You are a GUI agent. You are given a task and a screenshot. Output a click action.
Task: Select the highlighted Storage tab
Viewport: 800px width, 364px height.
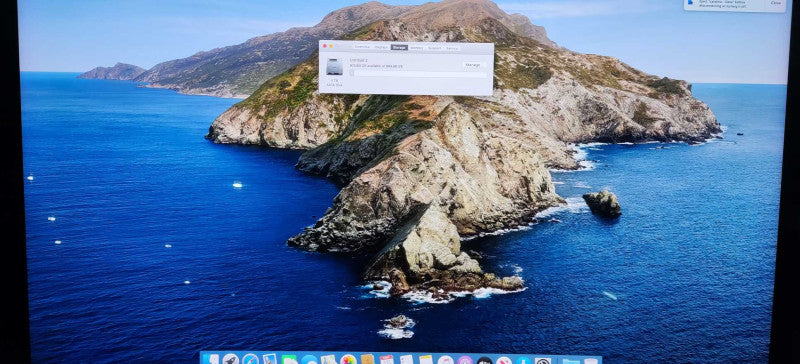click(399, 47)
